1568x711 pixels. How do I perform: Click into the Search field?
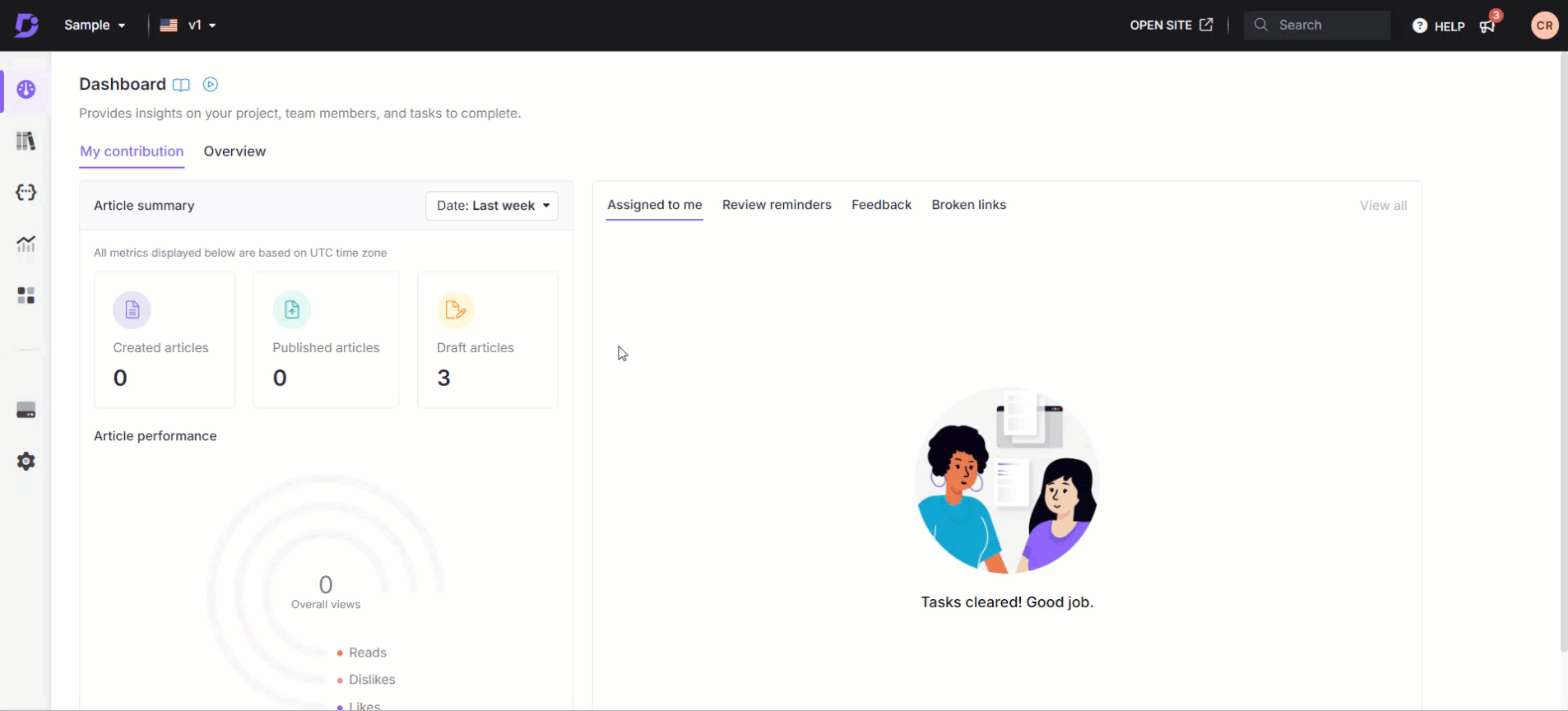click(x=1325, y=26)
